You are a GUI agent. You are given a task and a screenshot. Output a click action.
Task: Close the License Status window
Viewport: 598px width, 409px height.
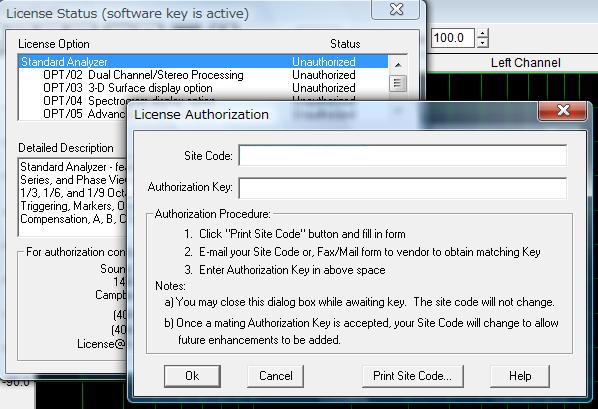click(x=396, y=8)
